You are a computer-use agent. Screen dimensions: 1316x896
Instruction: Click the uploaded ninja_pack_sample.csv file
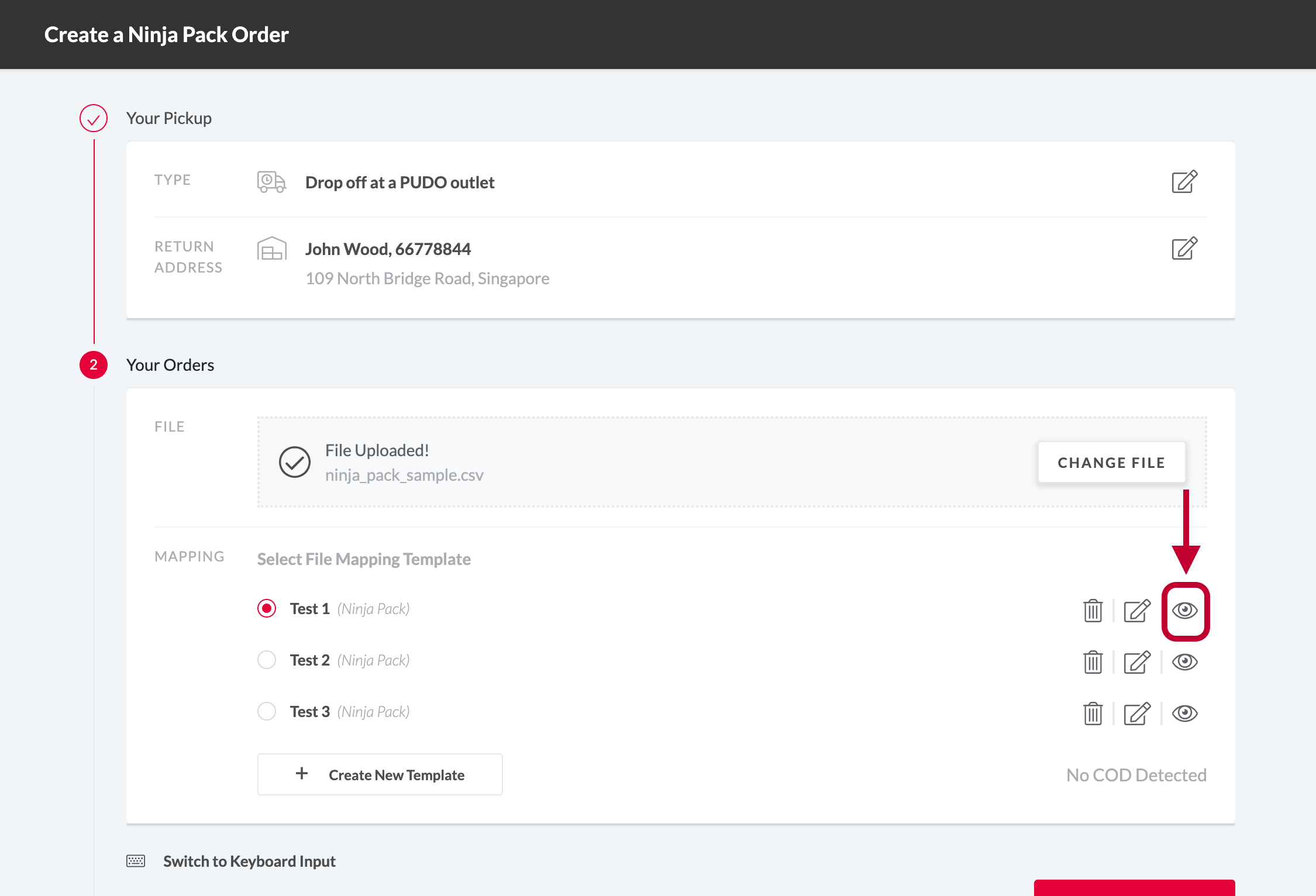tap(405, 474)
